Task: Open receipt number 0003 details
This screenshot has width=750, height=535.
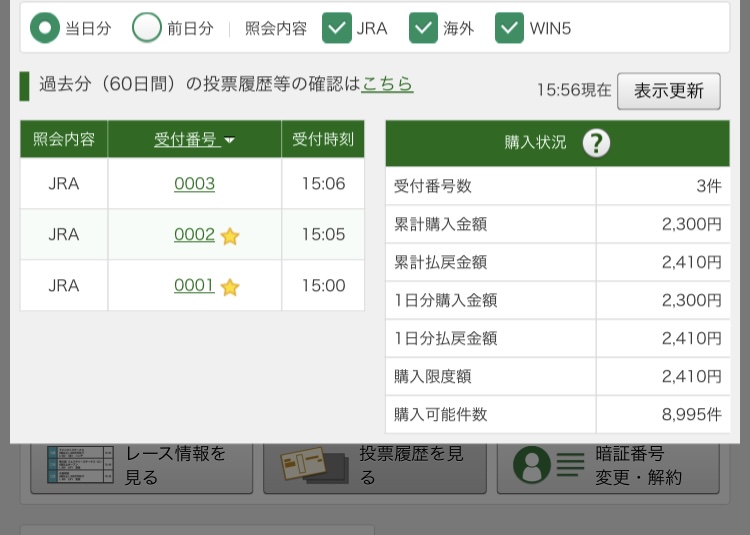Action: point(194,184)
